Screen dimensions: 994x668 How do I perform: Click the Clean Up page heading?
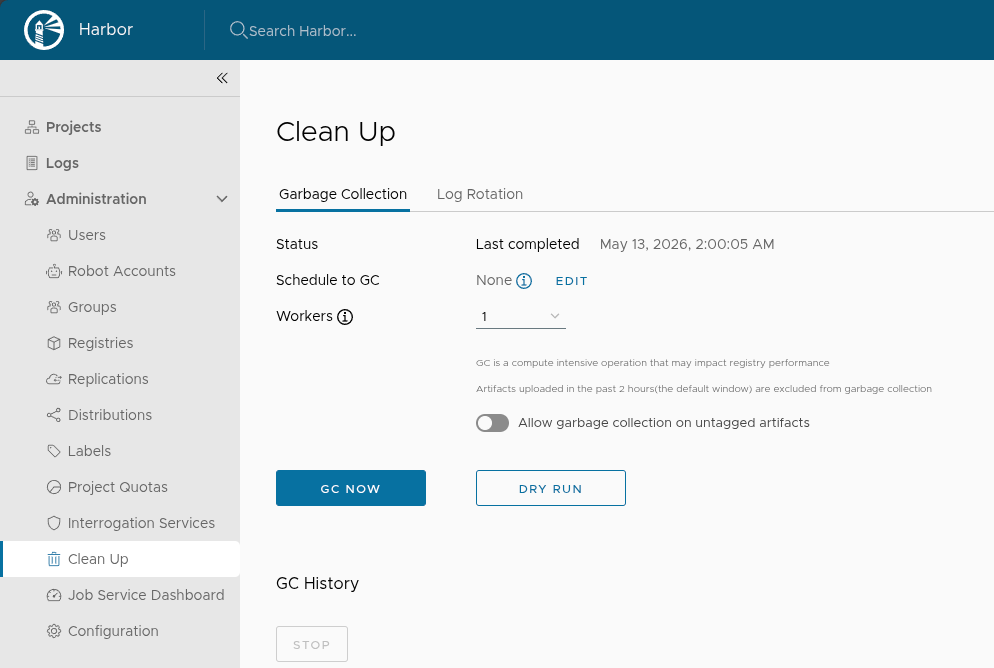[336, 132]
